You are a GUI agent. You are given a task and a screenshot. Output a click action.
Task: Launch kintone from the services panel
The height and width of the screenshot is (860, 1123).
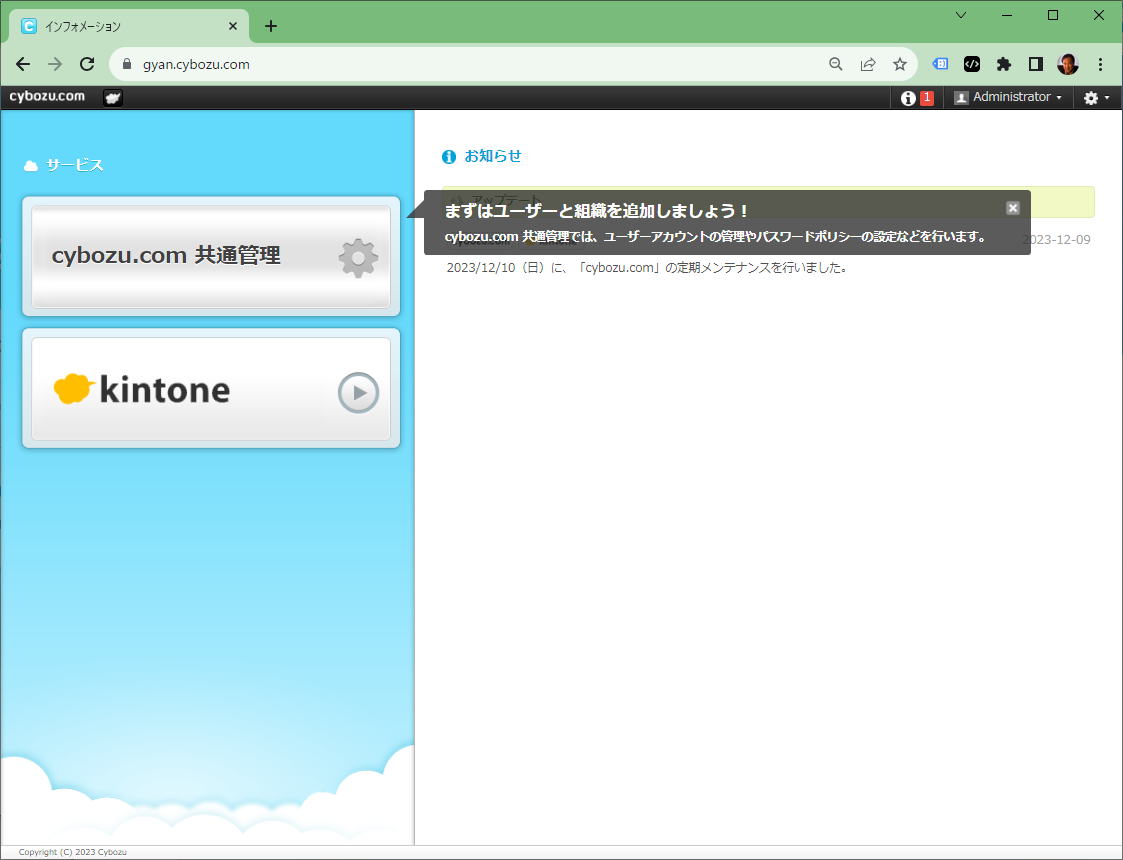(x=211, y=389)
